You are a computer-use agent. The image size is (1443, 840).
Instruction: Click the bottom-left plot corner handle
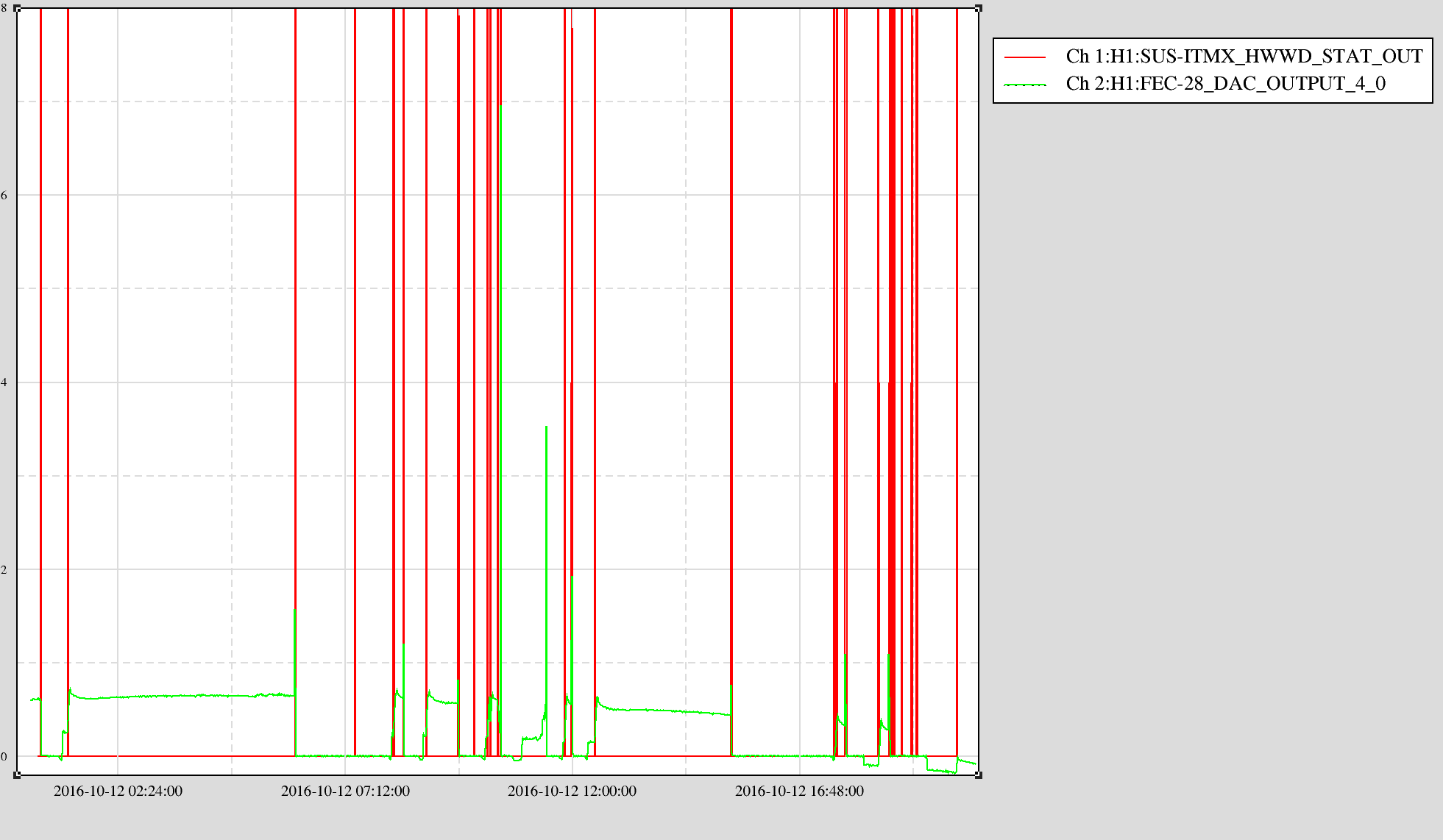coord(17,775)
